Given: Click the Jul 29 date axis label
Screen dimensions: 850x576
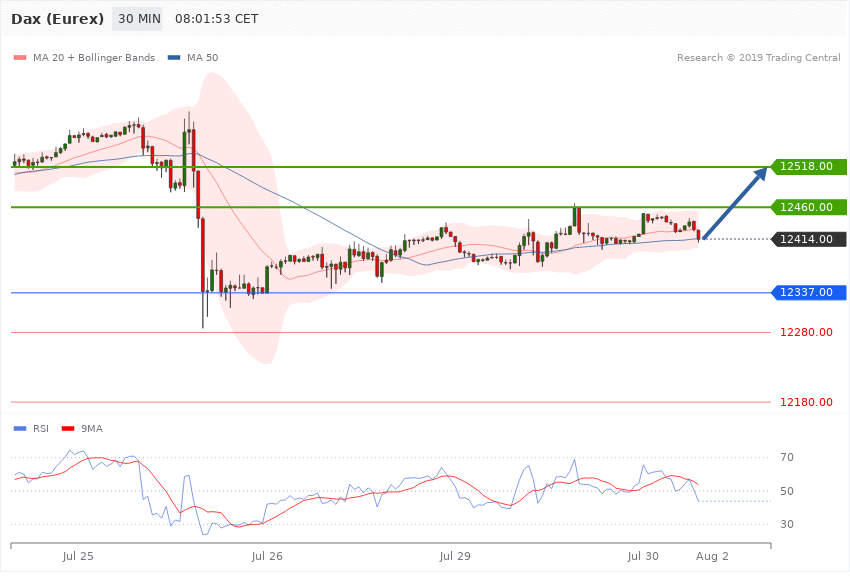Looking at the screenshot, I should point(455,556).
